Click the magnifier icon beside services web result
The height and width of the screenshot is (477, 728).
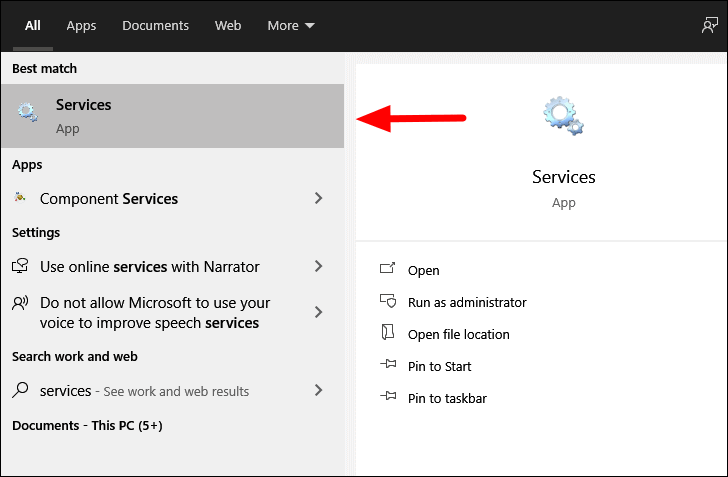pyautogui.click(x=20, y=390)
